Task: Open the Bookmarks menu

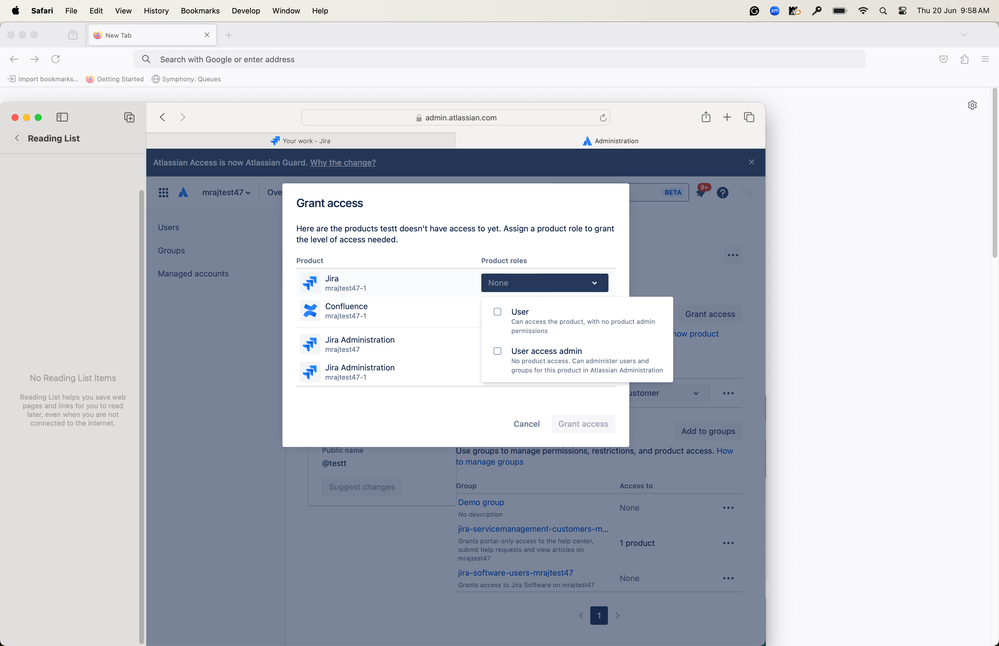Action: pos(200,11)
